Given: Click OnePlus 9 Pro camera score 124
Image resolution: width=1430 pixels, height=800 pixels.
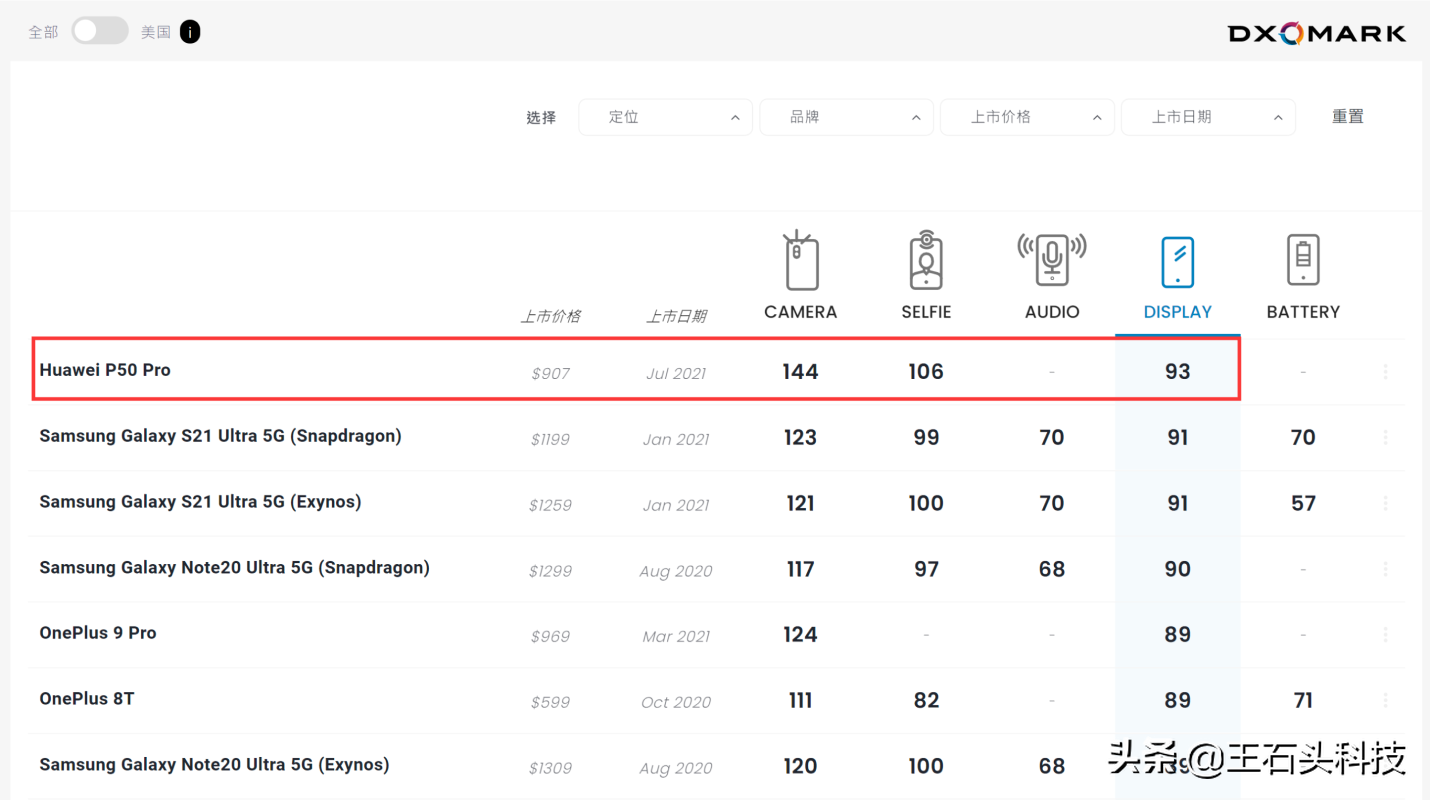Looking at the screenshot, I should click(800, 635).
